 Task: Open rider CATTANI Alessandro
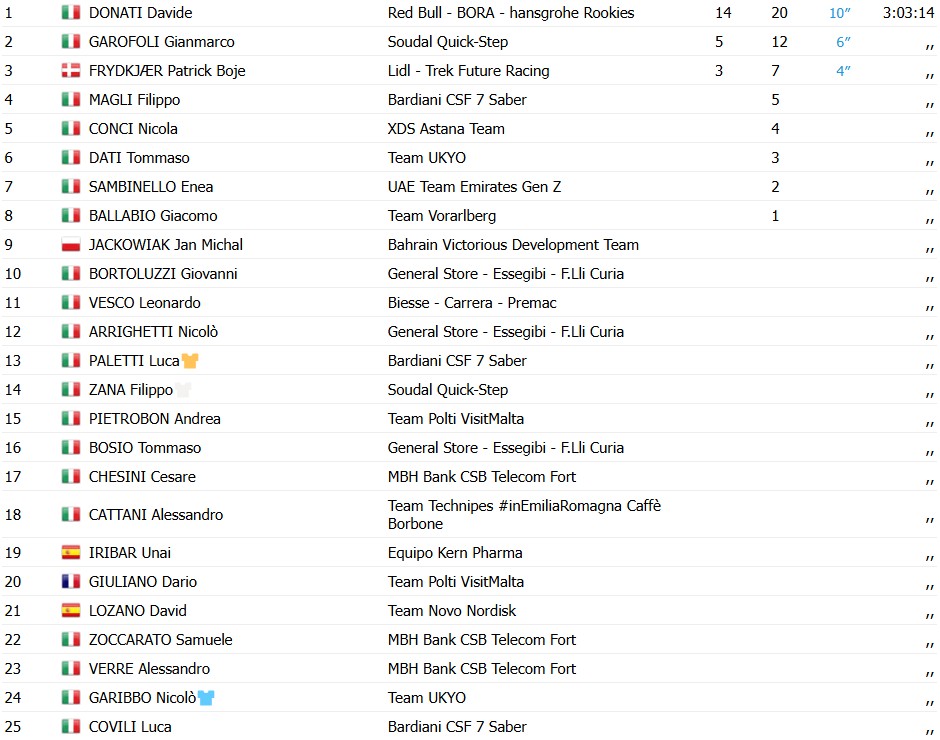[156, 515]
